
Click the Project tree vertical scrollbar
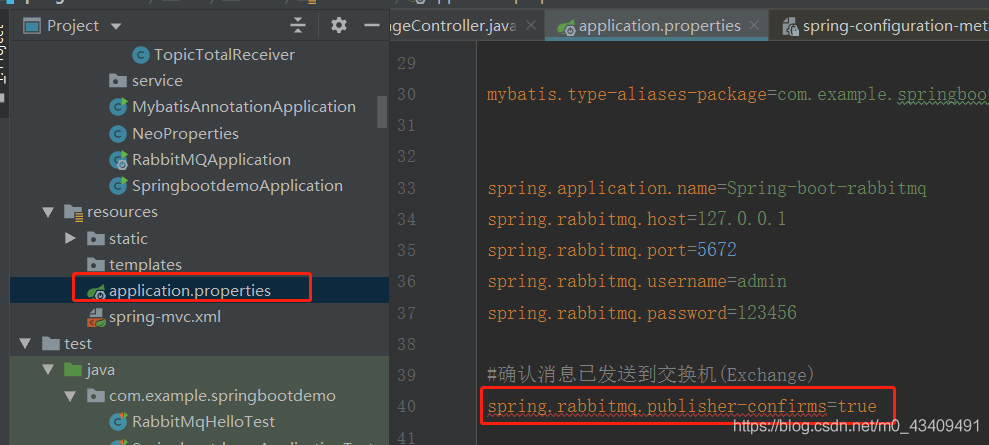pyautogui.click(x=382, y=112)
